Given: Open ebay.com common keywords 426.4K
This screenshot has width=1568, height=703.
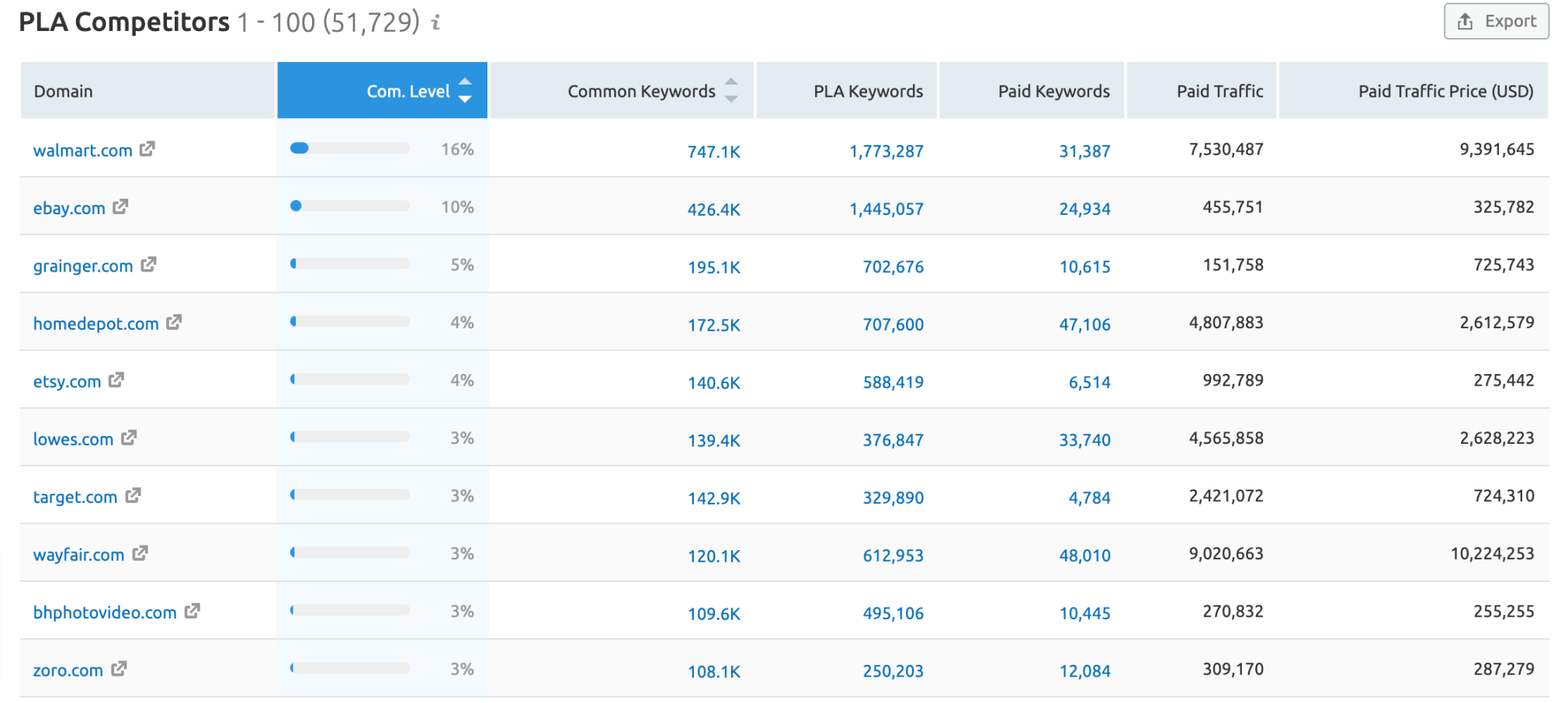Looking at the screenshot, I should (714, 210).
